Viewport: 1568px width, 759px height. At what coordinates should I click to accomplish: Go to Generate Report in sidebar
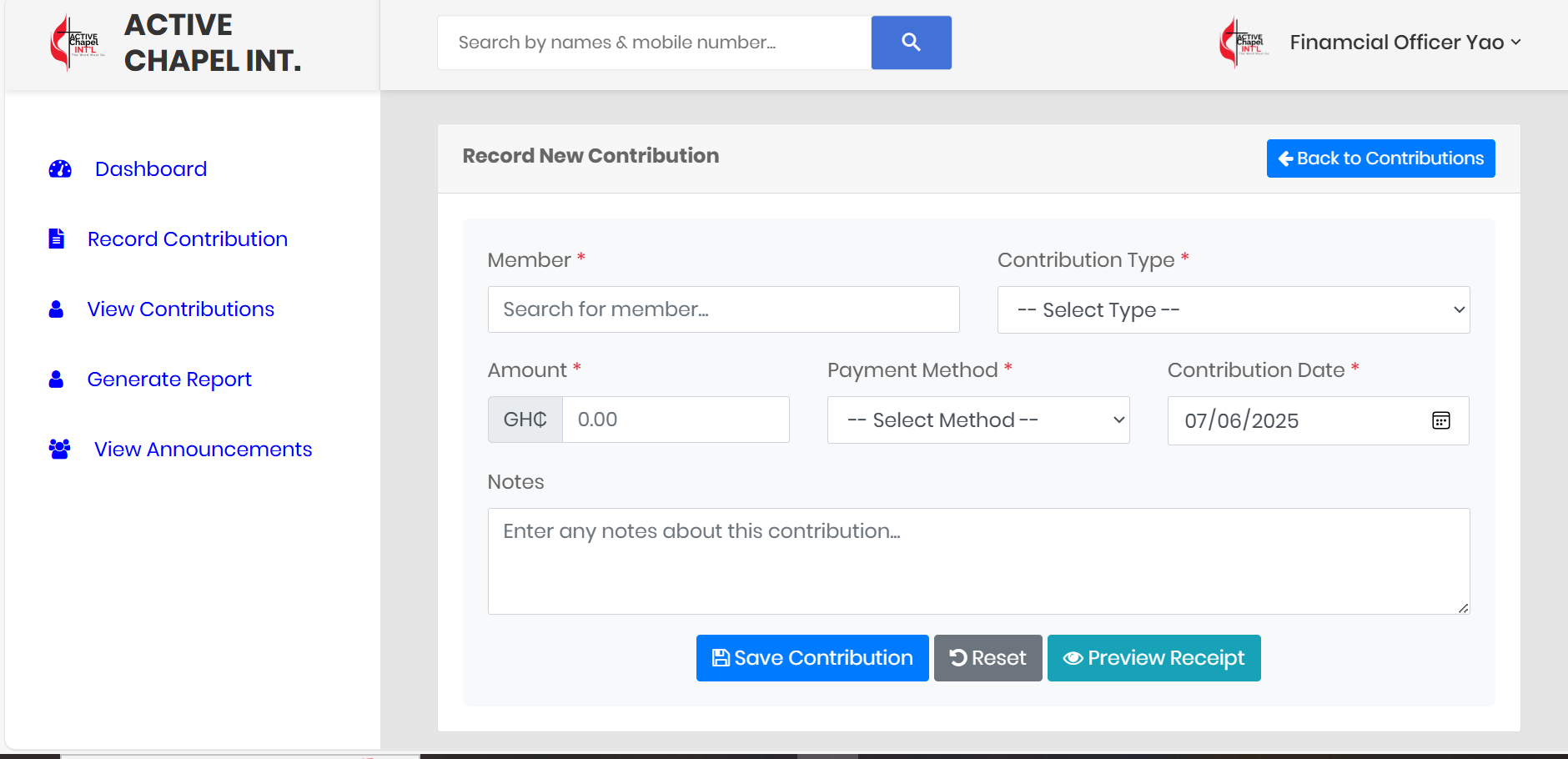tap(169, 379)
